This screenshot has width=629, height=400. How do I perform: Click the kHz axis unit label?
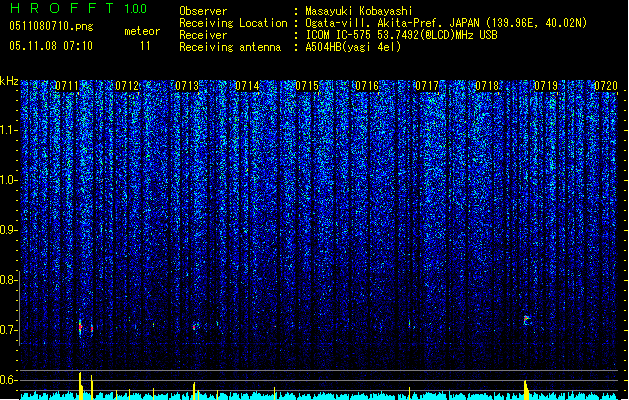(9, 81)
